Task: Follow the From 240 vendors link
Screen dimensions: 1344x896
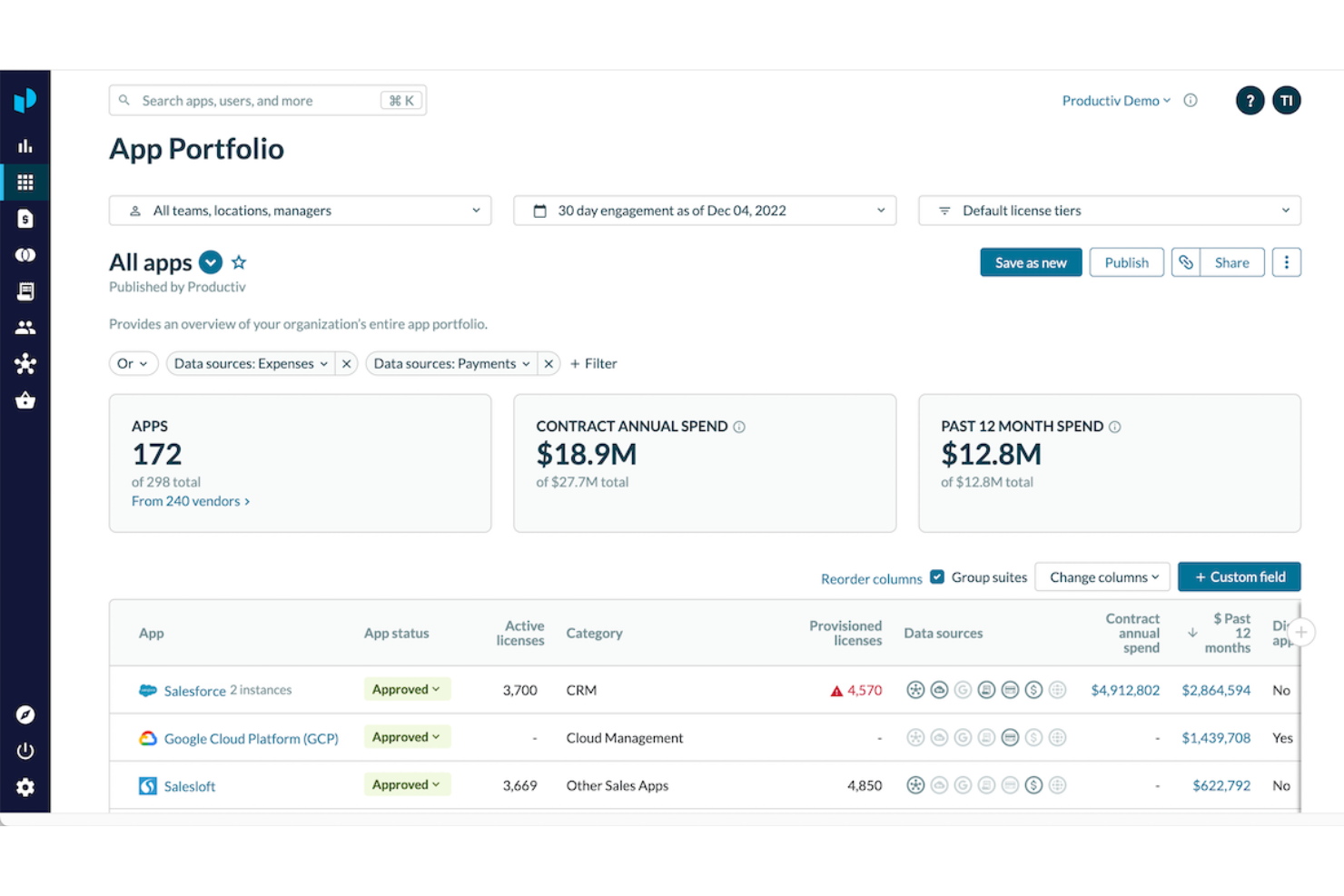Action: (x=190, y=500)
